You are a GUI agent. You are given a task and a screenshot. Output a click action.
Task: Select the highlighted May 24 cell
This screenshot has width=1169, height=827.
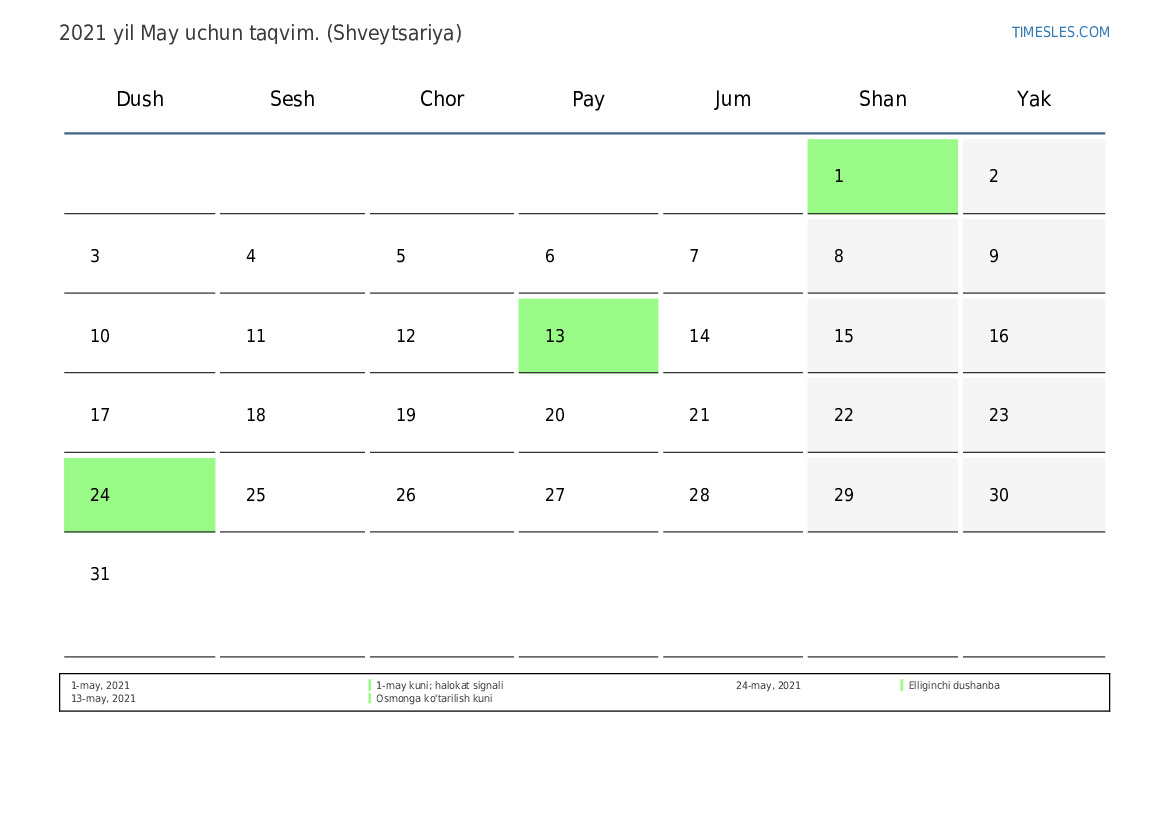point(139,495)
